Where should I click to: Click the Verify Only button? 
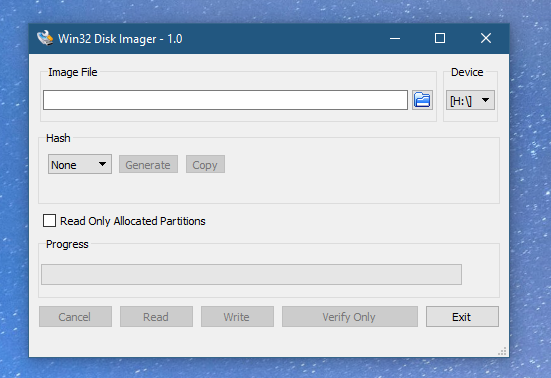350,317
